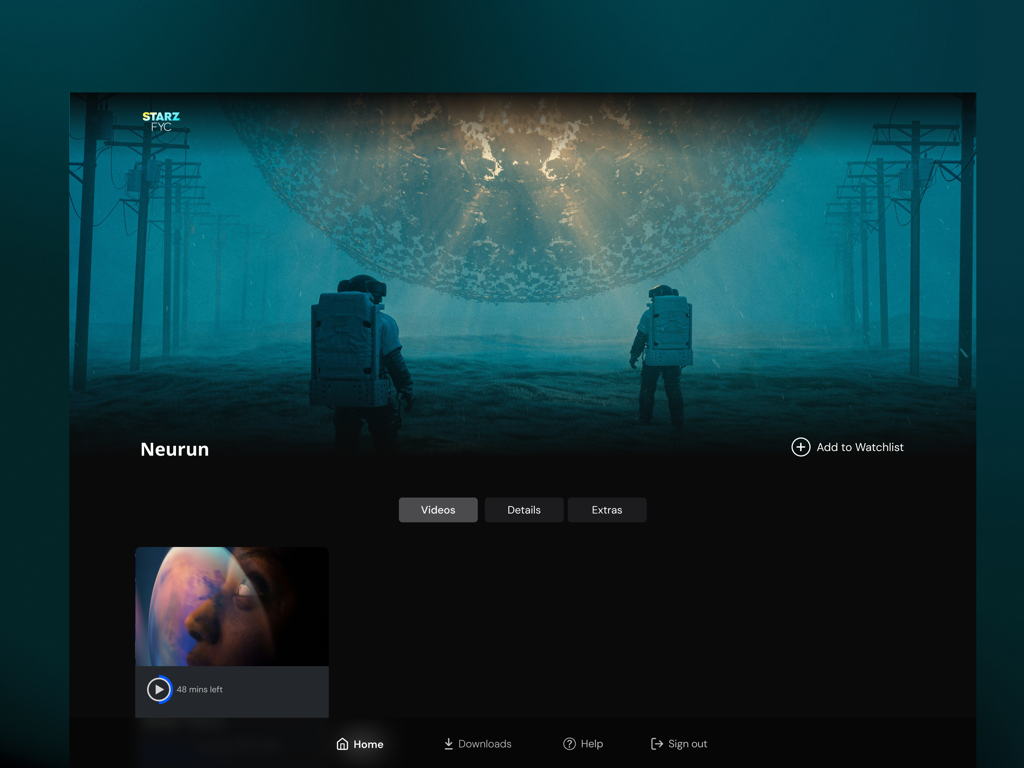Click the Home icon in bottom navigation
The image size is (1024, 768).
tap(341, 743)
